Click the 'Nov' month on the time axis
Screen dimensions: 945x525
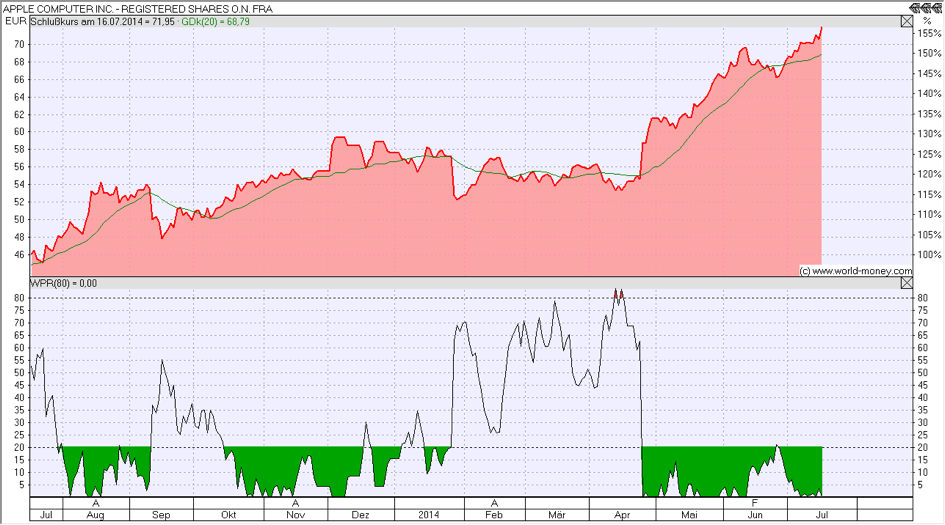[295, 515]
